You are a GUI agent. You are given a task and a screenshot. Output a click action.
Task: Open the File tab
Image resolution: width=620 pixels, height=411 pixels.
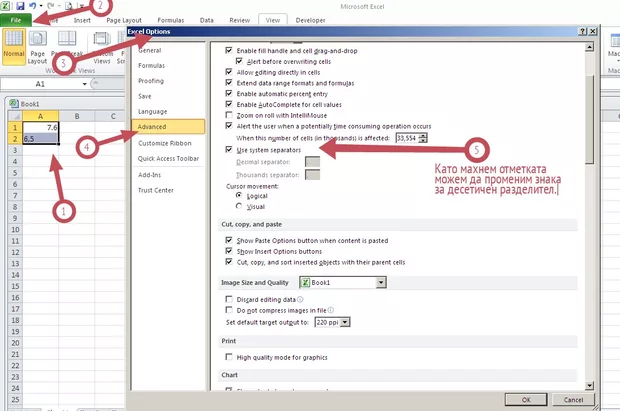point(16,20)
